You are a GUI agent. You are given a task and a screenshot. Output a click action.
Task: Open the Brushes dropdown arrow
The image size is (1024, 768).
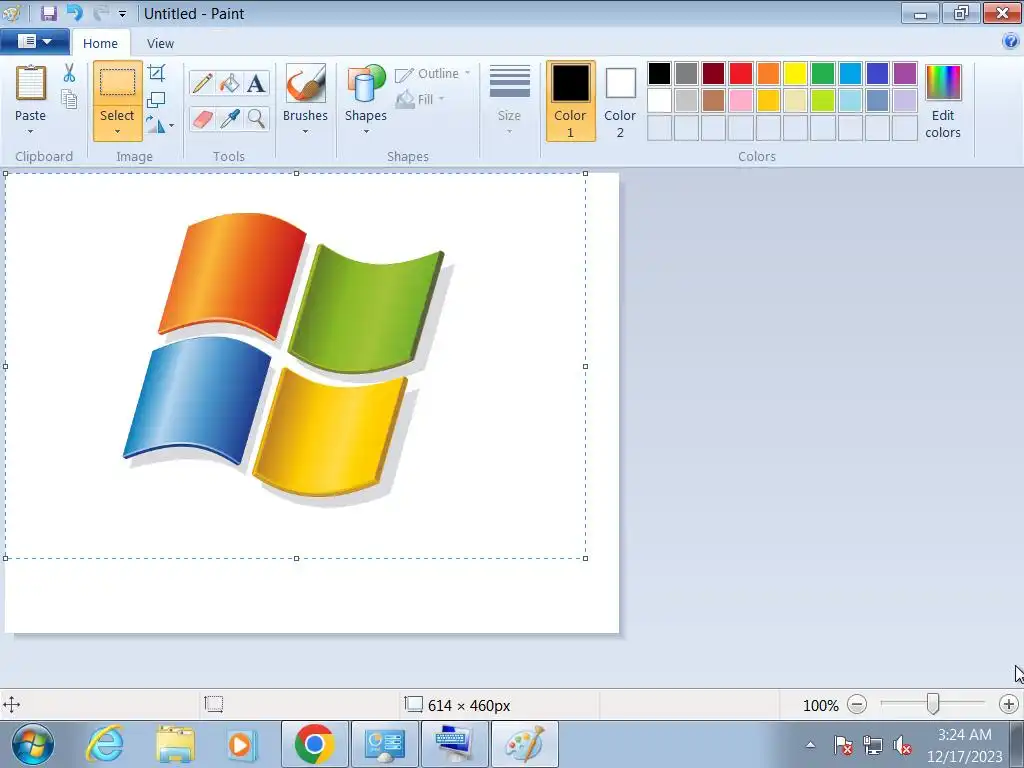pyautogui.click(x=306, y=132)
